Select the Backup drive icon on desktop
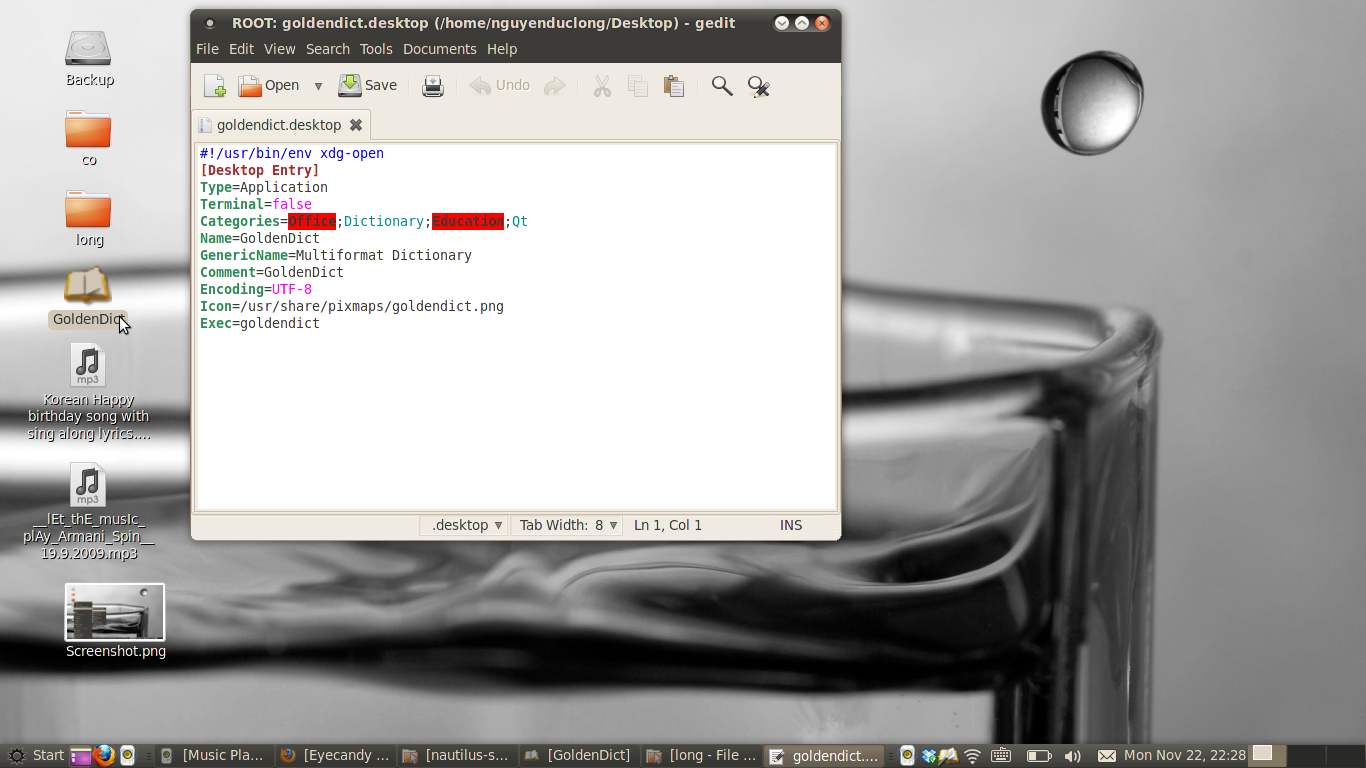1366x768 pixels. coord(88,49)
